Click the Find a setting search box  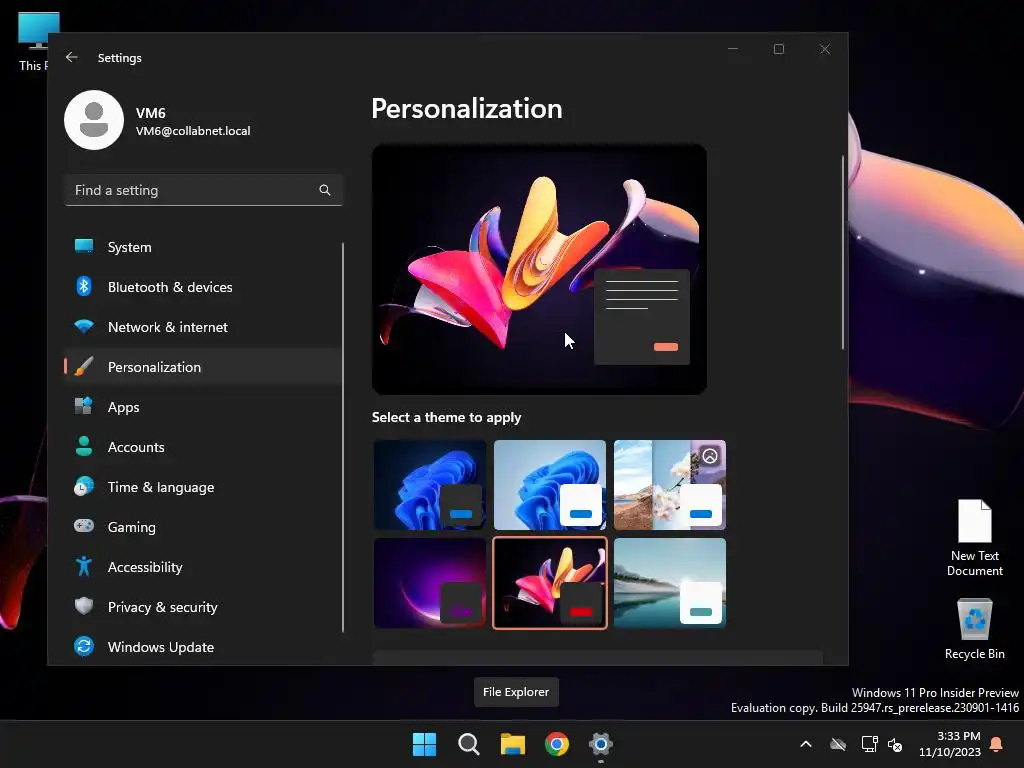point(204,190)
